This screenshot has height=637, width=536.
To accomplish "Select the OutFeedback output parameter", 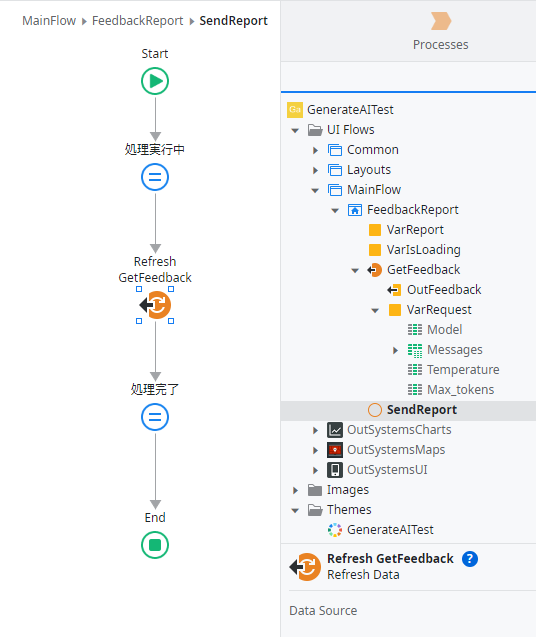I will click(x=444, y=290).
